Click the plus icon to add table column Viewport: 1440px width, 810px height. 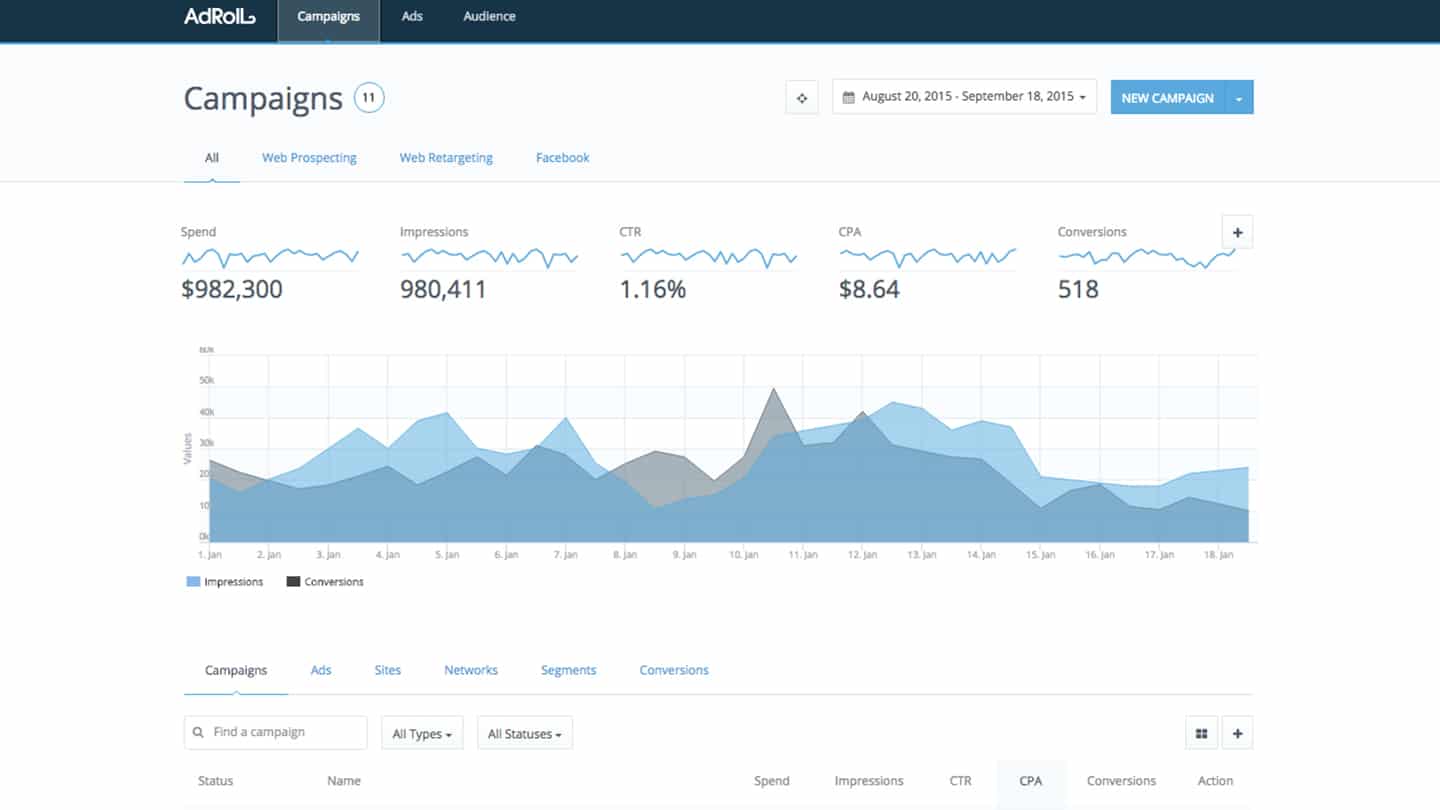point(1237,733)
